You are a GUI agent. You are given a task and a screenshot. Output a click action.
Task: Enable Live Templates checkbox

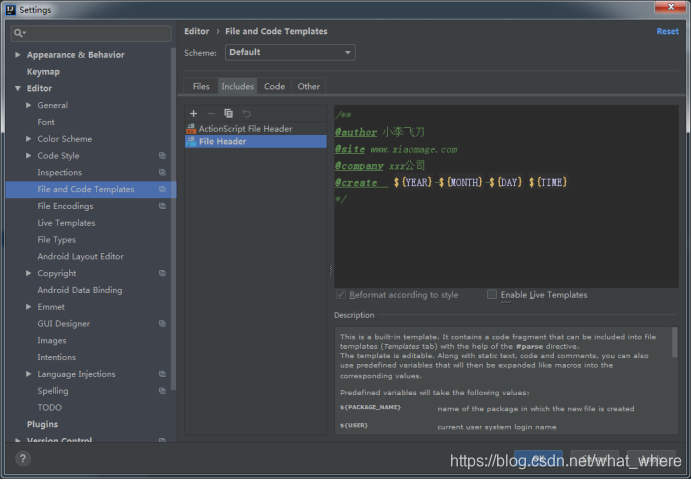[492, 294]
